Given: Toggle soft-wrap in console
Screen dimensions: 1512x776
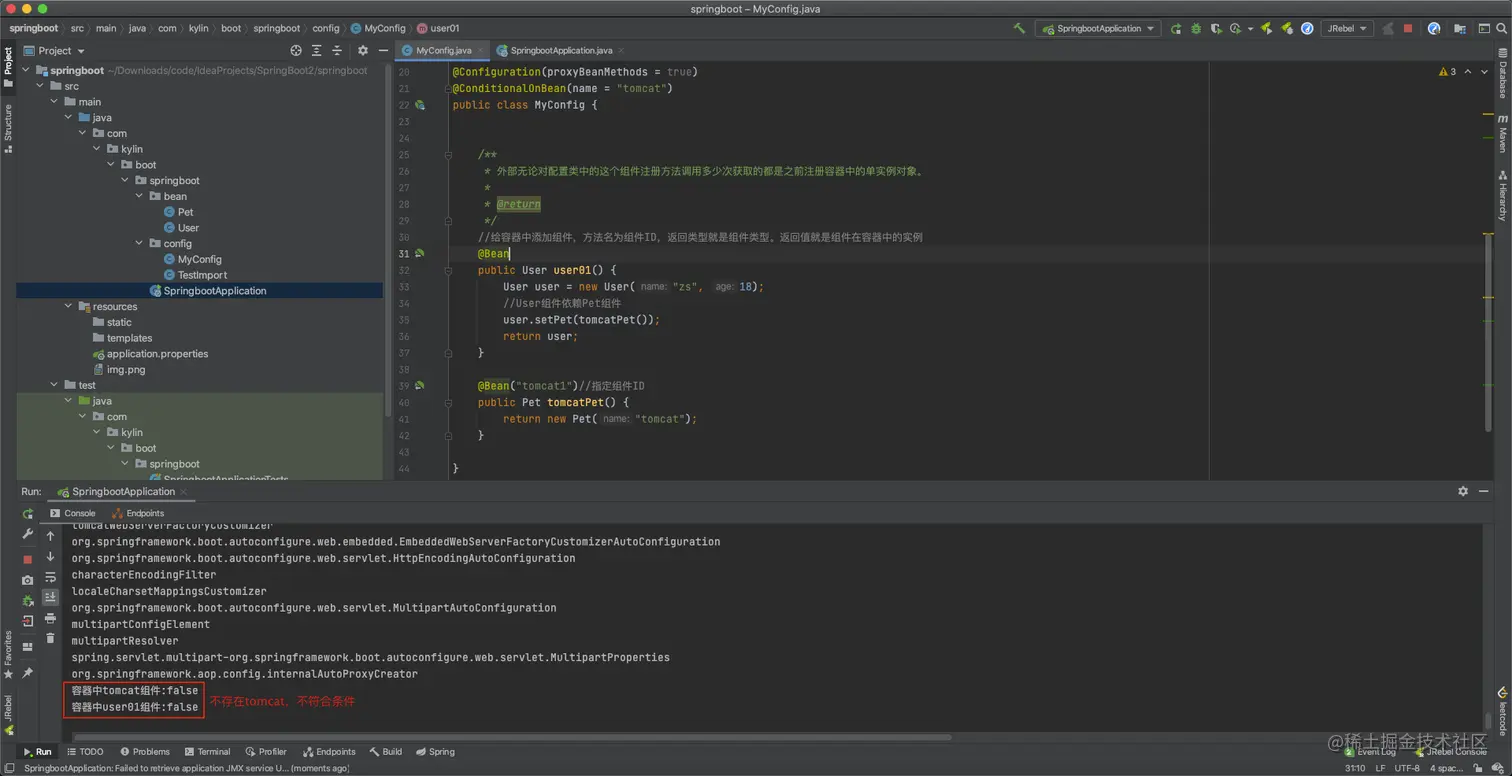Looking at the screenshot, I should pos(50,577).
